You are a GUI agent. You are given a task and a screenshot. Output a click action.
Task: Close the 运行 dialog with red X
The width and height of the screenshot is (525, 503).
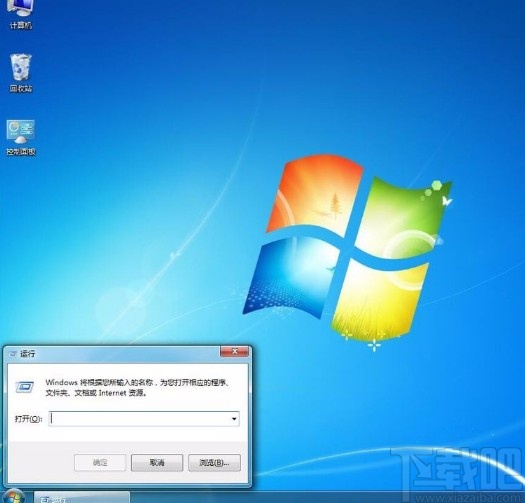(x=234, y=352)
